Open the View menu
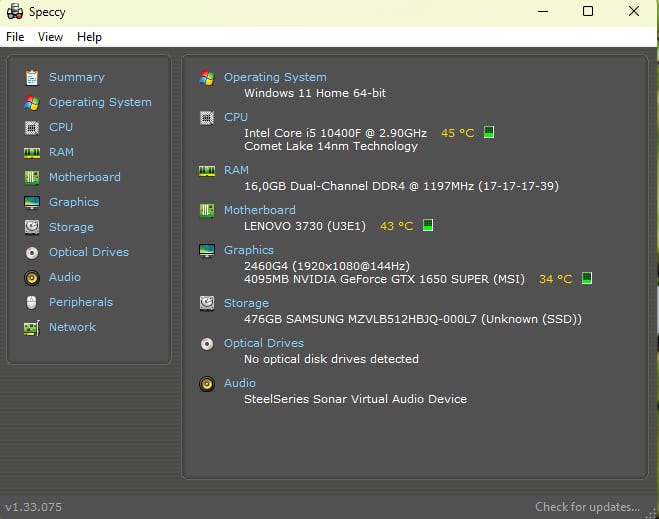 [x=50, y=37]
